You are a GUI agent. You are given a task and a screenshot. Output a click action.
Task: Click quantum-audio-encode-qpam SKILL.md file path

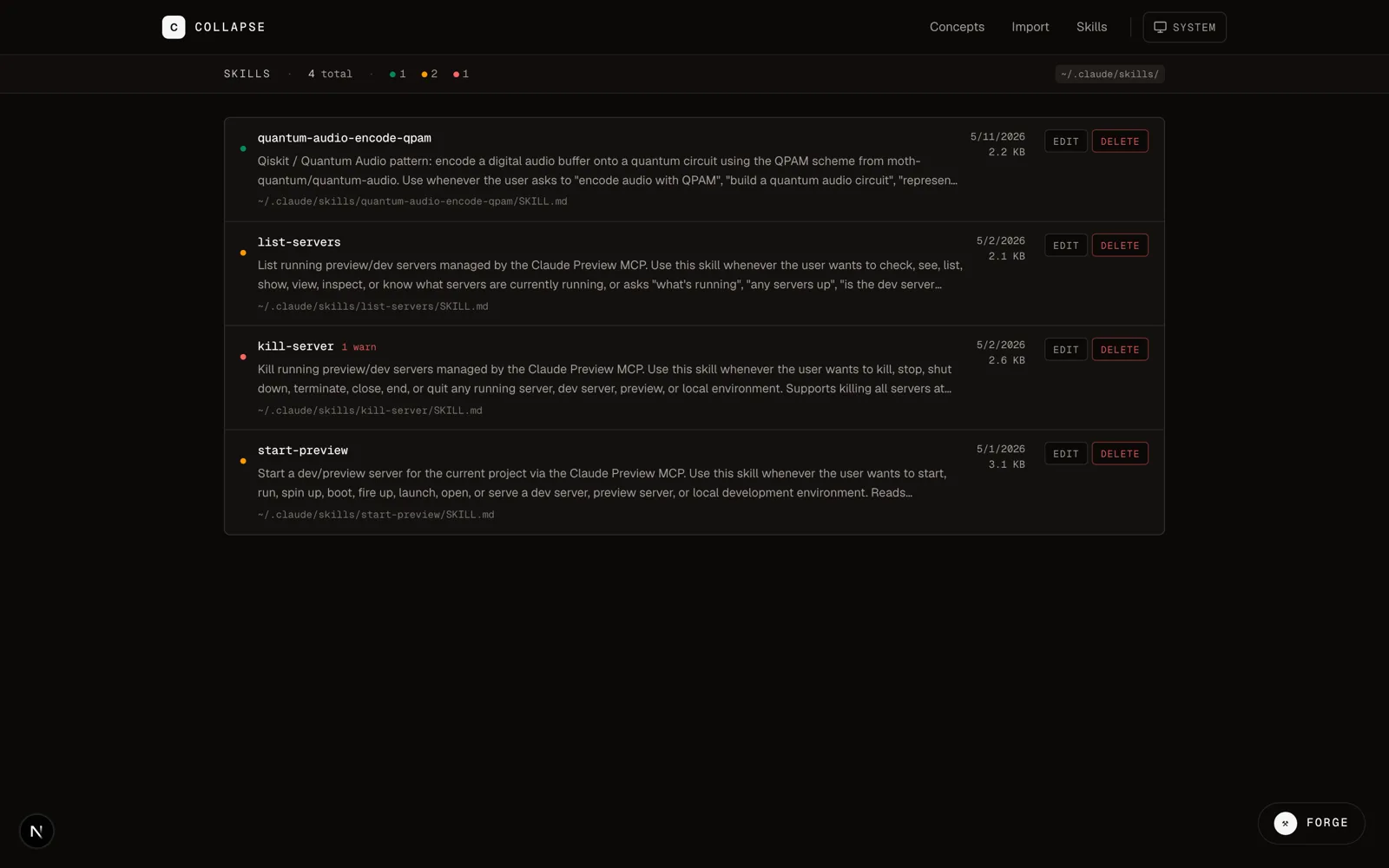click(x=412, y=201)
